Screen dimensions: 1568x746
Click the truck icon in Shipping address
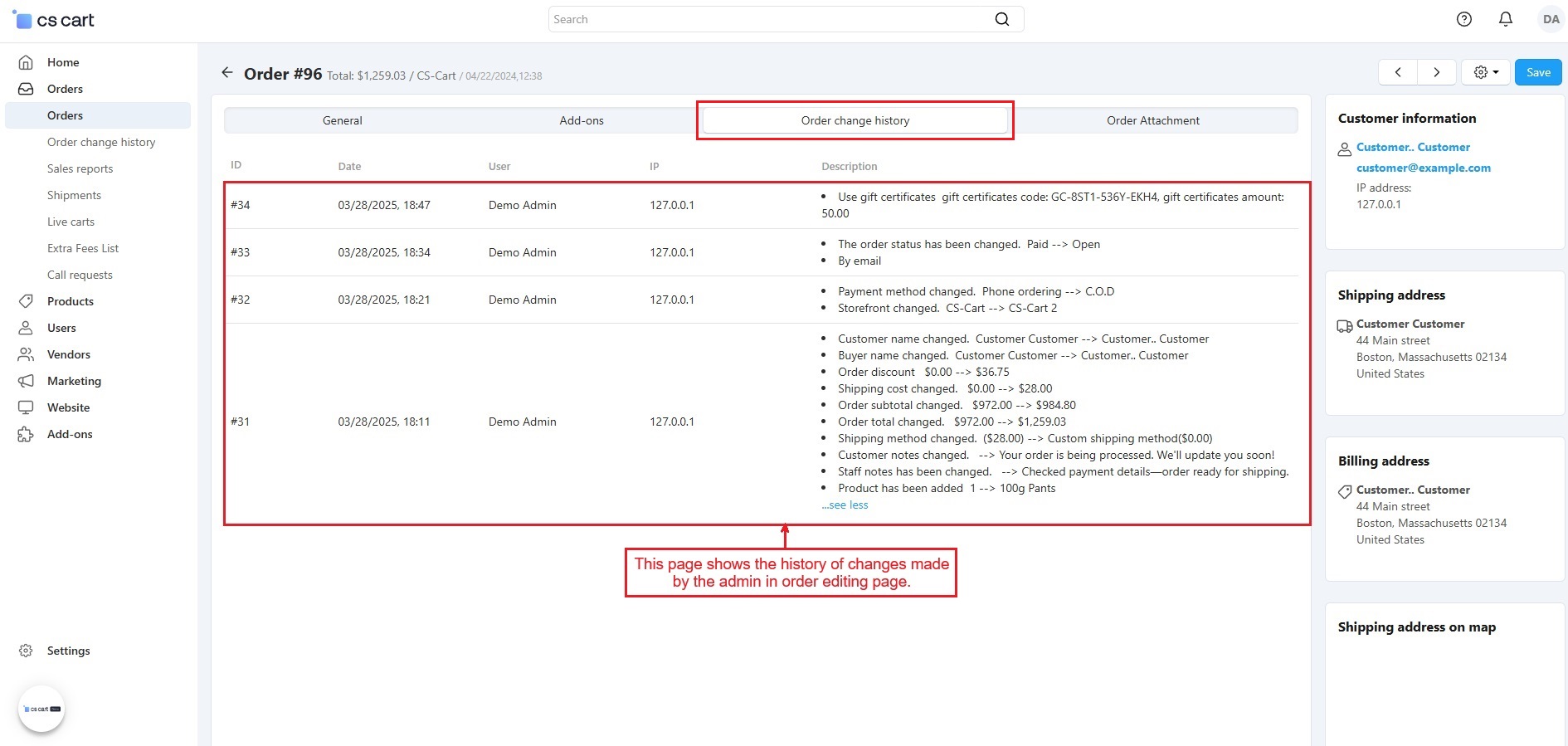click(x=1345, y=326)
